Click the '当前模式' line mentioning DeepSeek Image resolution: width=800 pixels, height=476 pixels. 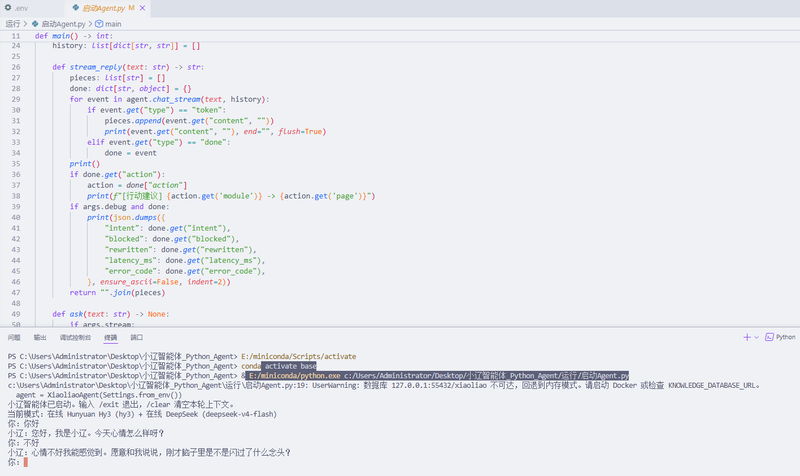point(142,414)
